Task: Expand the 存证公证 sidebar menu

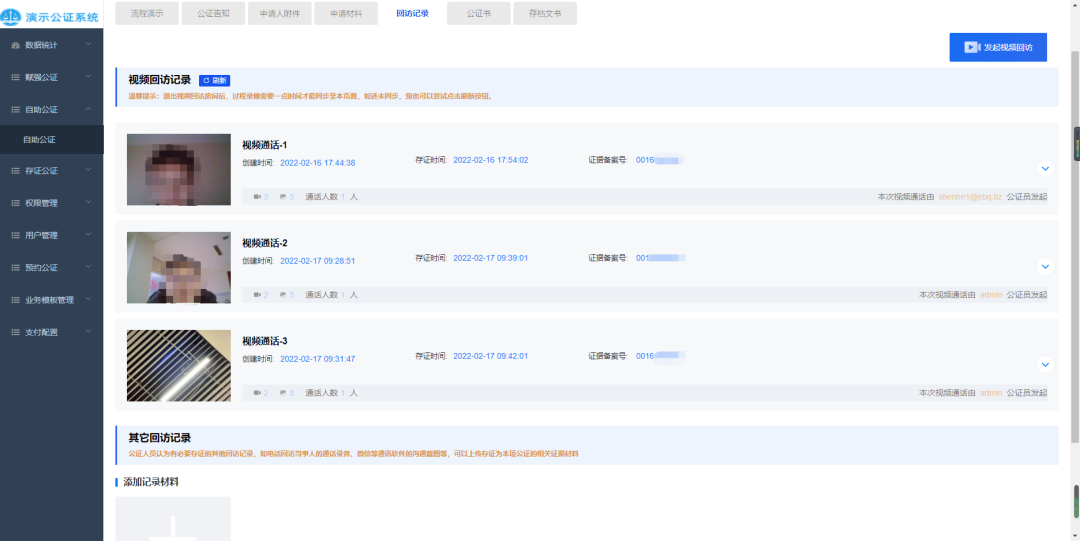Action: [88, 171]
